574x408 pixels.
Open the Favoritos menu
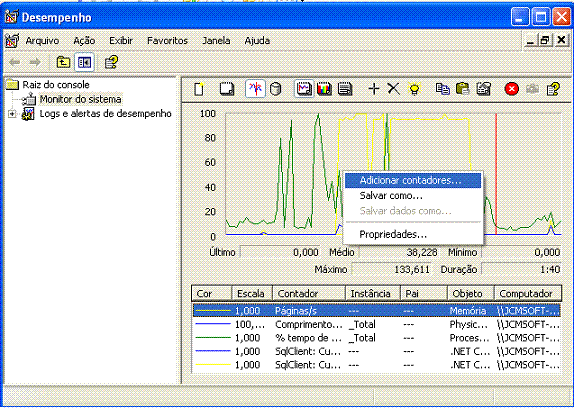point(167,41)
